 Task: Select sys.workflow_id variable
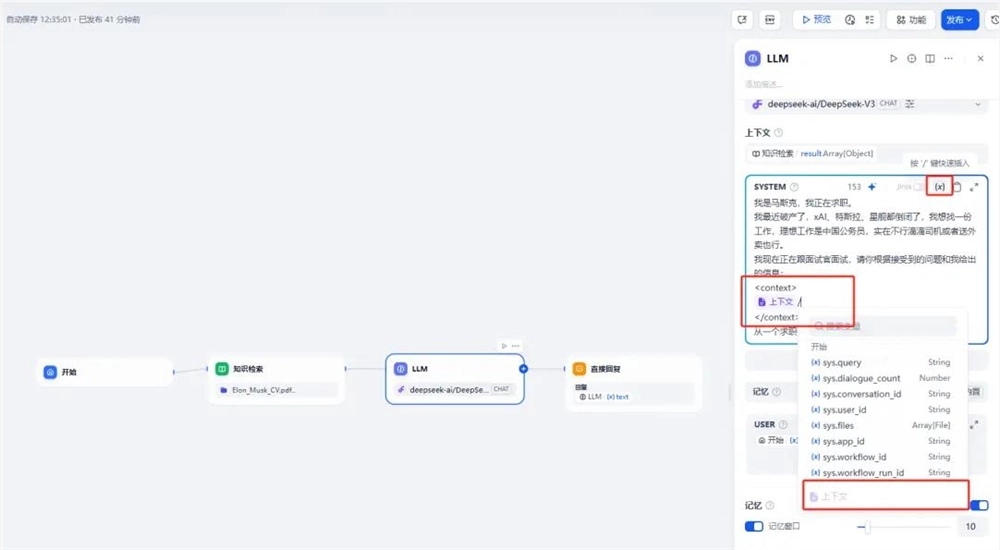pyautogui.click(x=883, y=457)
